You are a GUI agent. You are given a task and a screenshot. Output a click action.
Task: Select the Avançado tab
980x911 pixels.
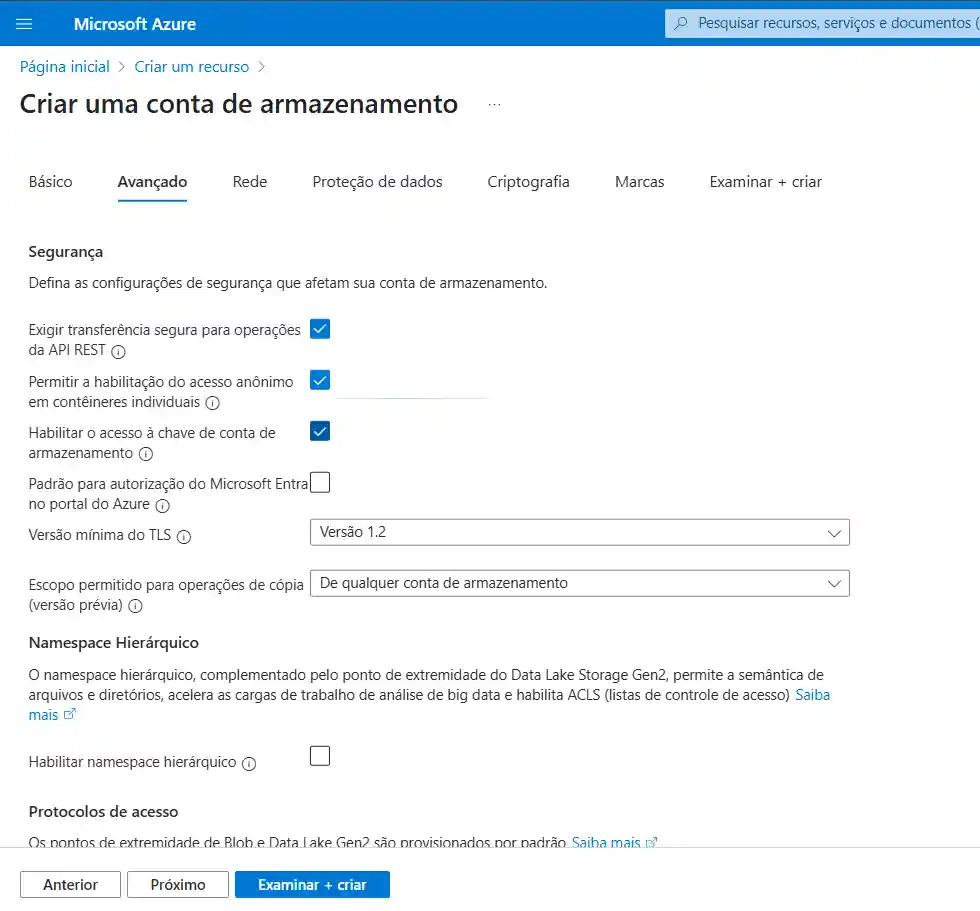coord(152,182)
